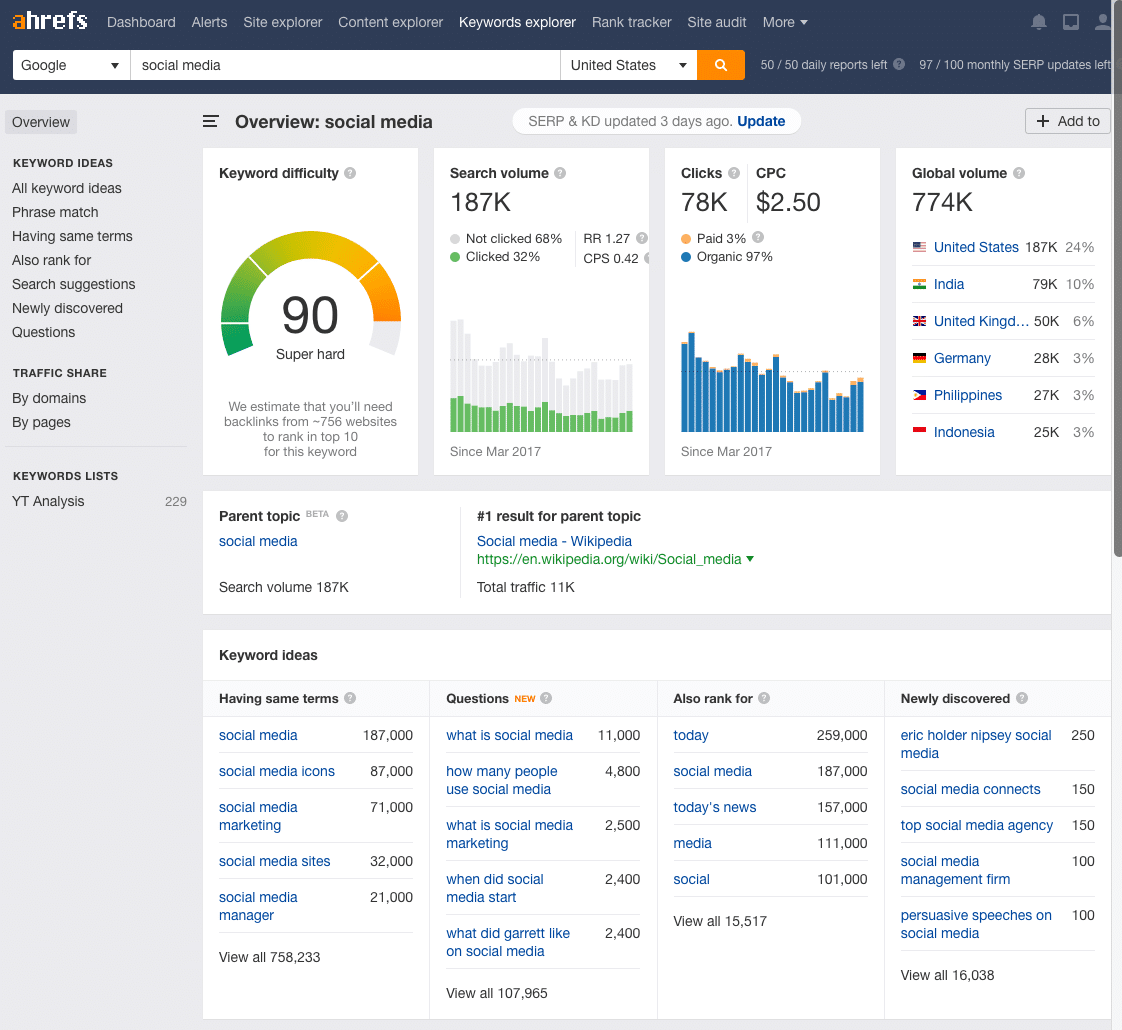The height and width of the screenshot is (1030, 1122).
Task: Click 'social media connects' keyword
Action: [970, 789]
